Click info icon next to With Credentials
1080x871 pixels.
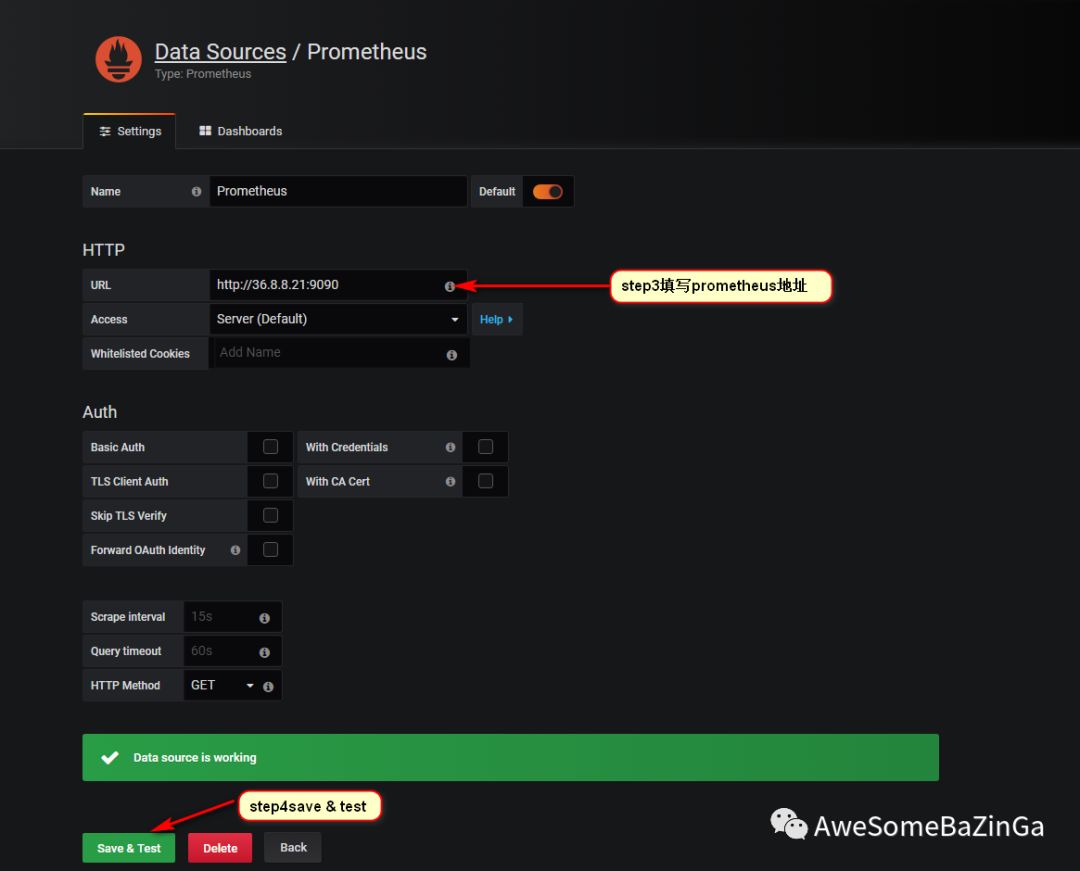coord(450,447)
